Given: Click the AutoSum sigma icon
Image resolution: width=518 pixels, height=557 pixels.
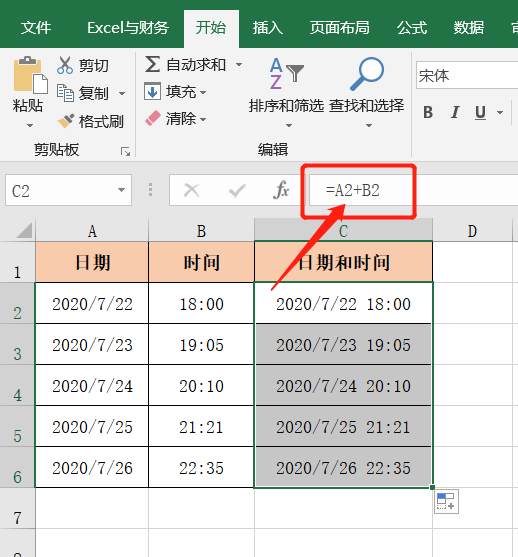Looking at the screenshot, I should 152,64.
